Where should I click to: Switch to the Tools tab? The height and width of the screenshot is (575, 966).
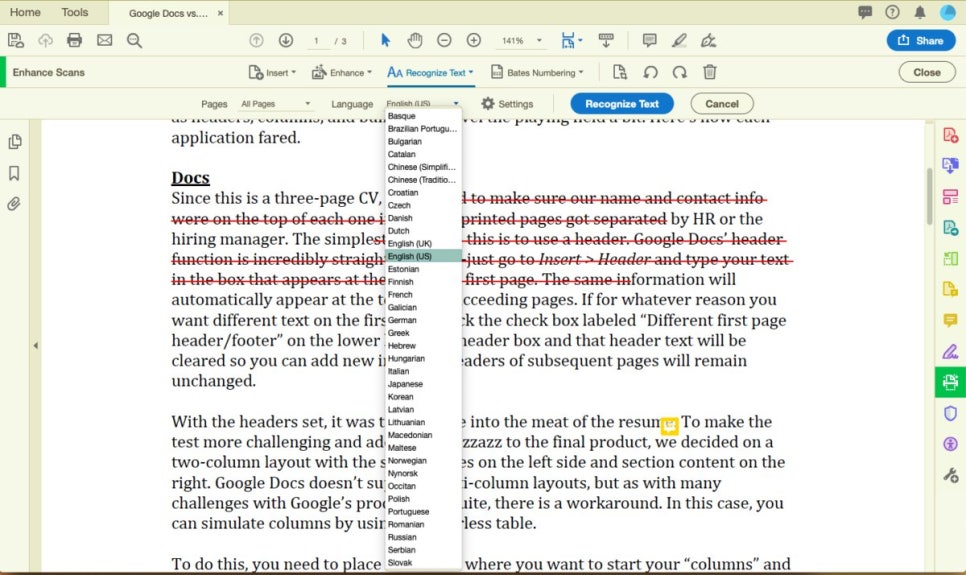(75, 12)
